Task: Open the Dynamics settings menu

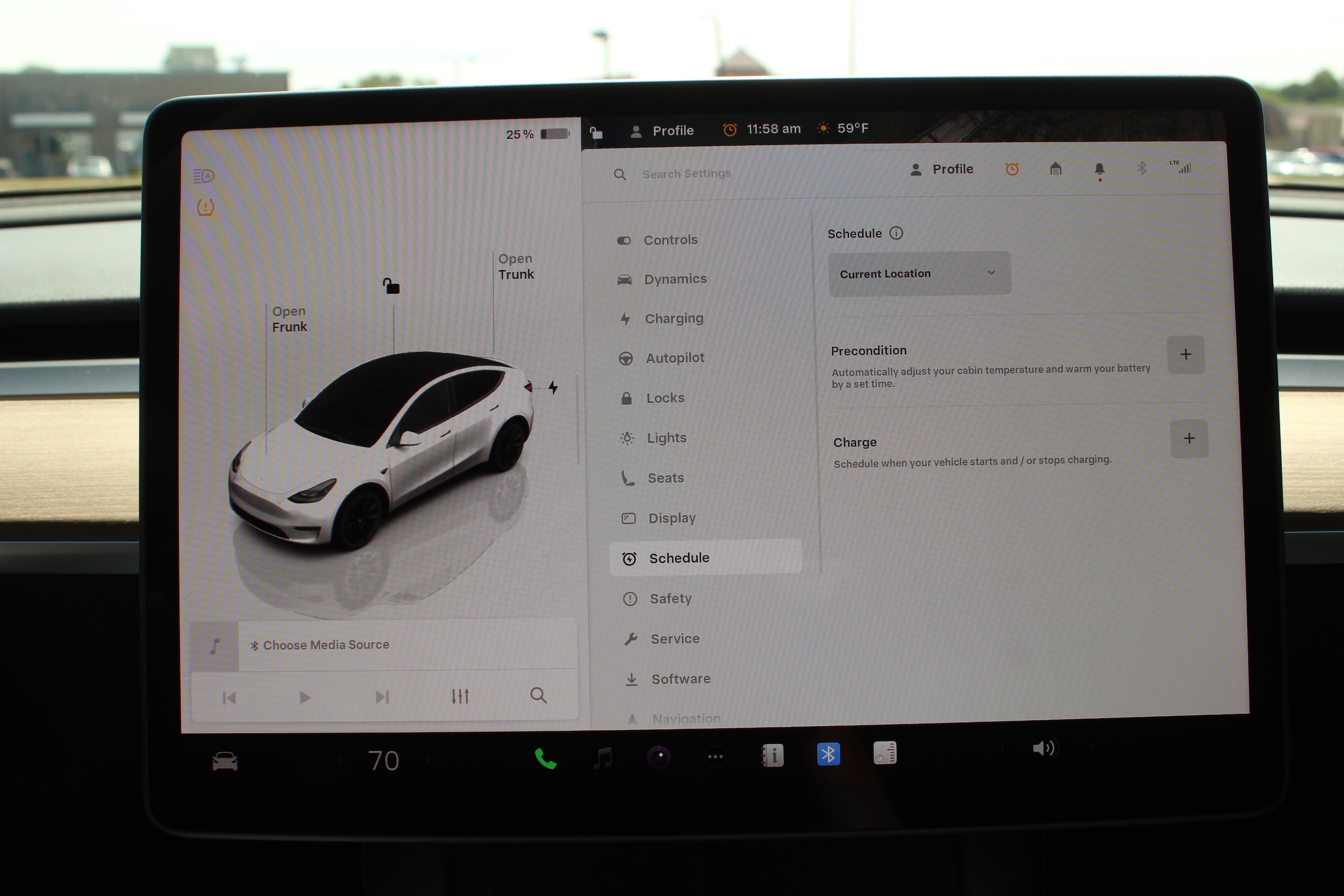Action: click(x=662, y=279)
